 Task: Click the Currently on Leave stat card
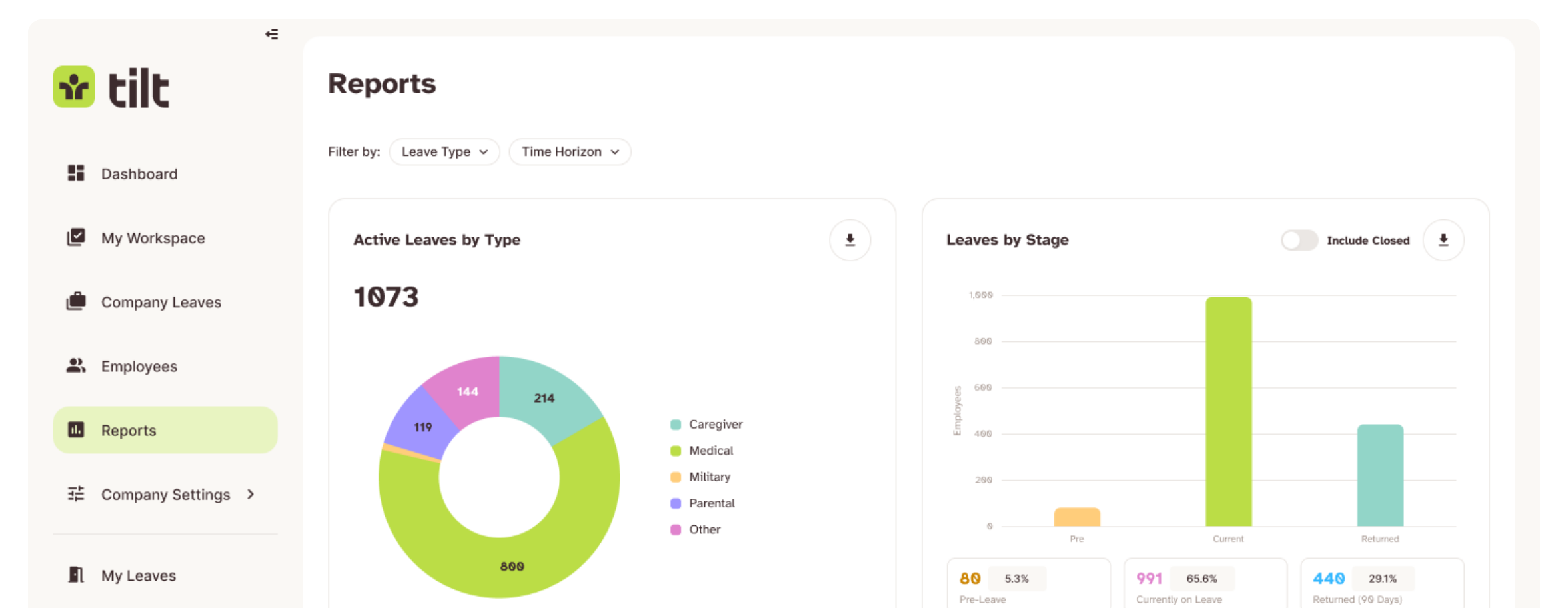pyautogui.click(x=1205, y=584)
